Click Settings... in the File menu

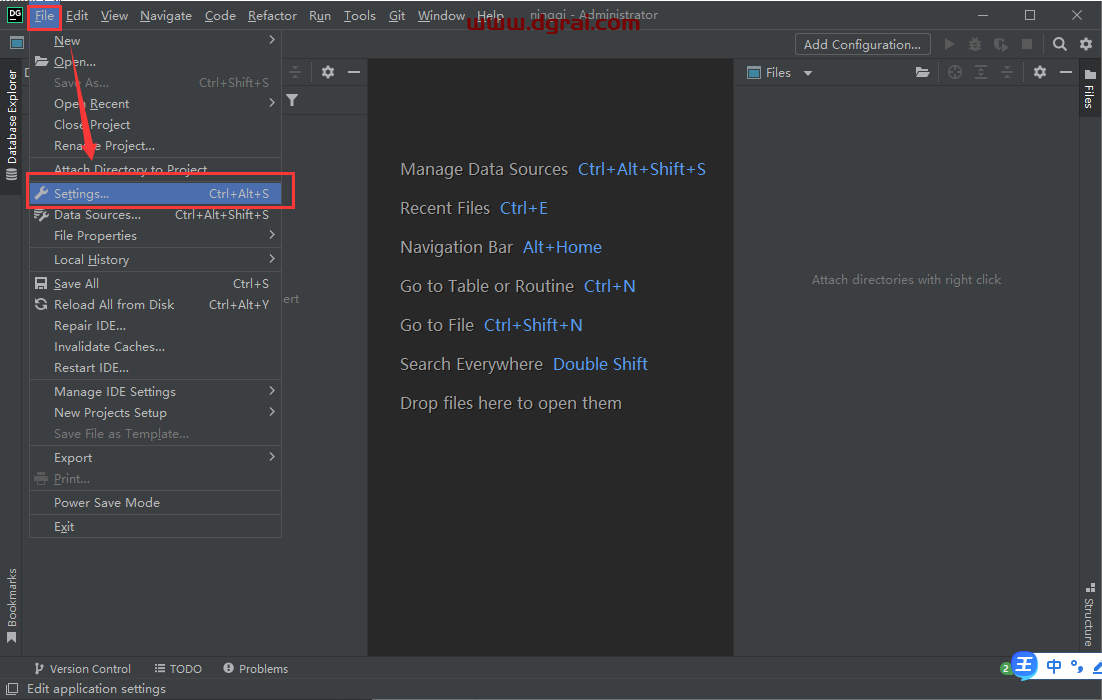pyautogui.click(x=155, y=193)
